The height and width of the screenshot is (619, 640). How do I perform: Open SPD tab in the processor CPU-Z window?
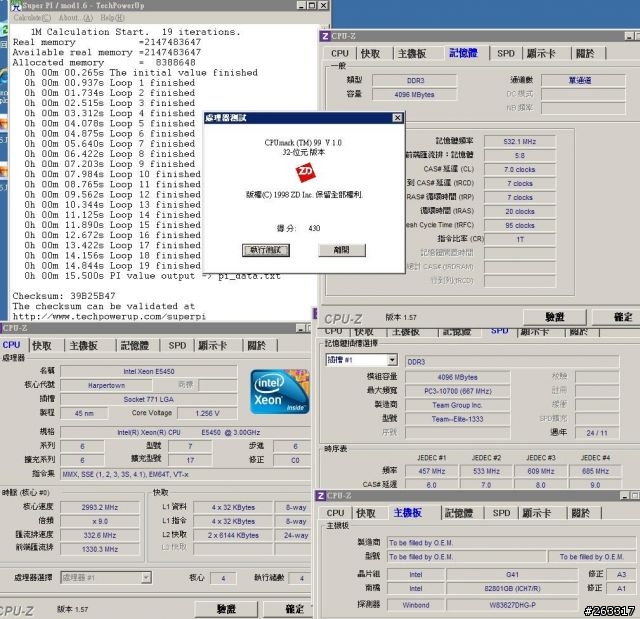(x=177, y=346)
